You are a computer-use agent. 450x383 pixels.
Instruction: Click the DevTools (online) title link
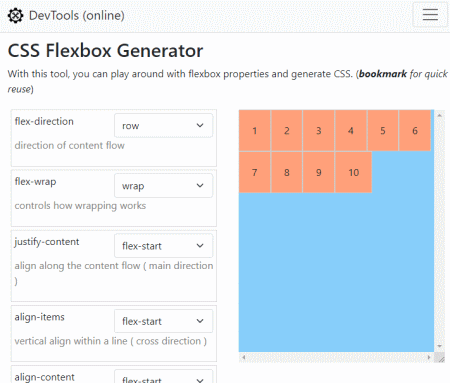(77, 16)
